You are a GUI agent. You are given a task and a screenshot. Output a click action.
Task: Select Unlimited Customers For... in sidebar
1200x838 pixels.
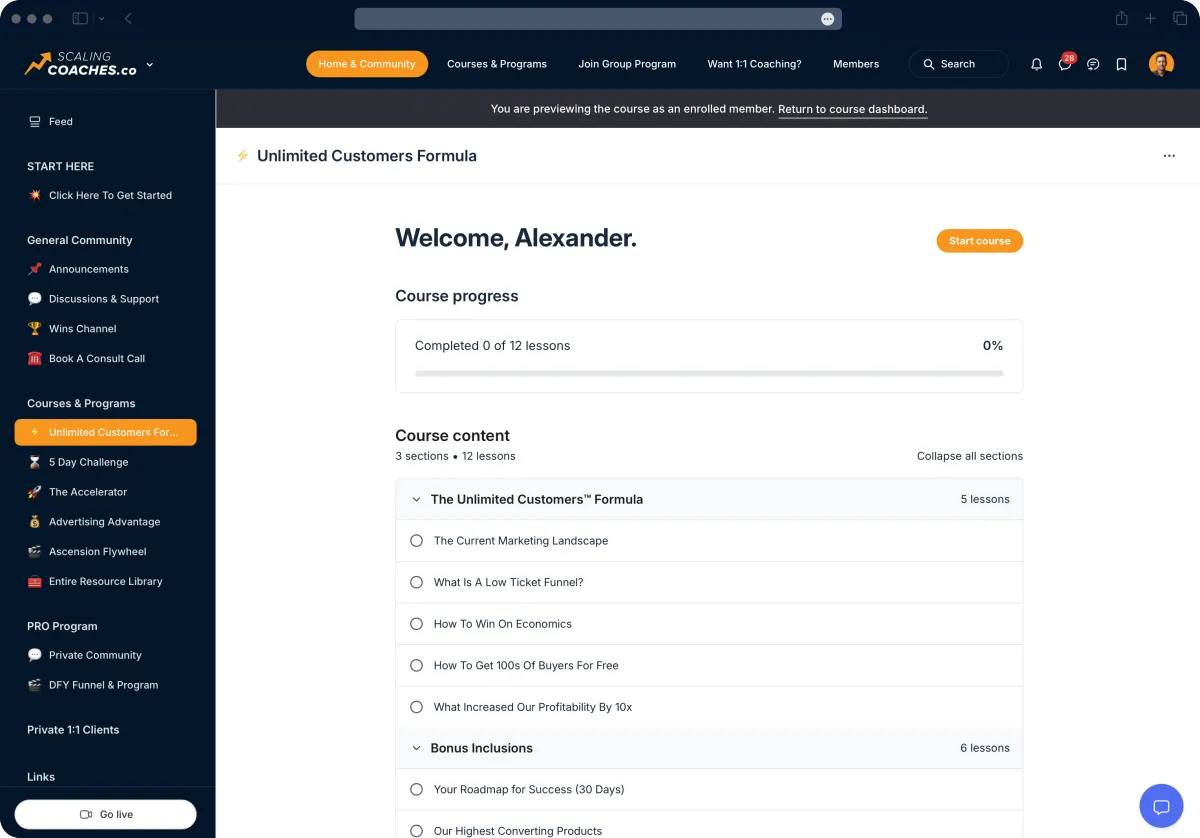(106, 432)
